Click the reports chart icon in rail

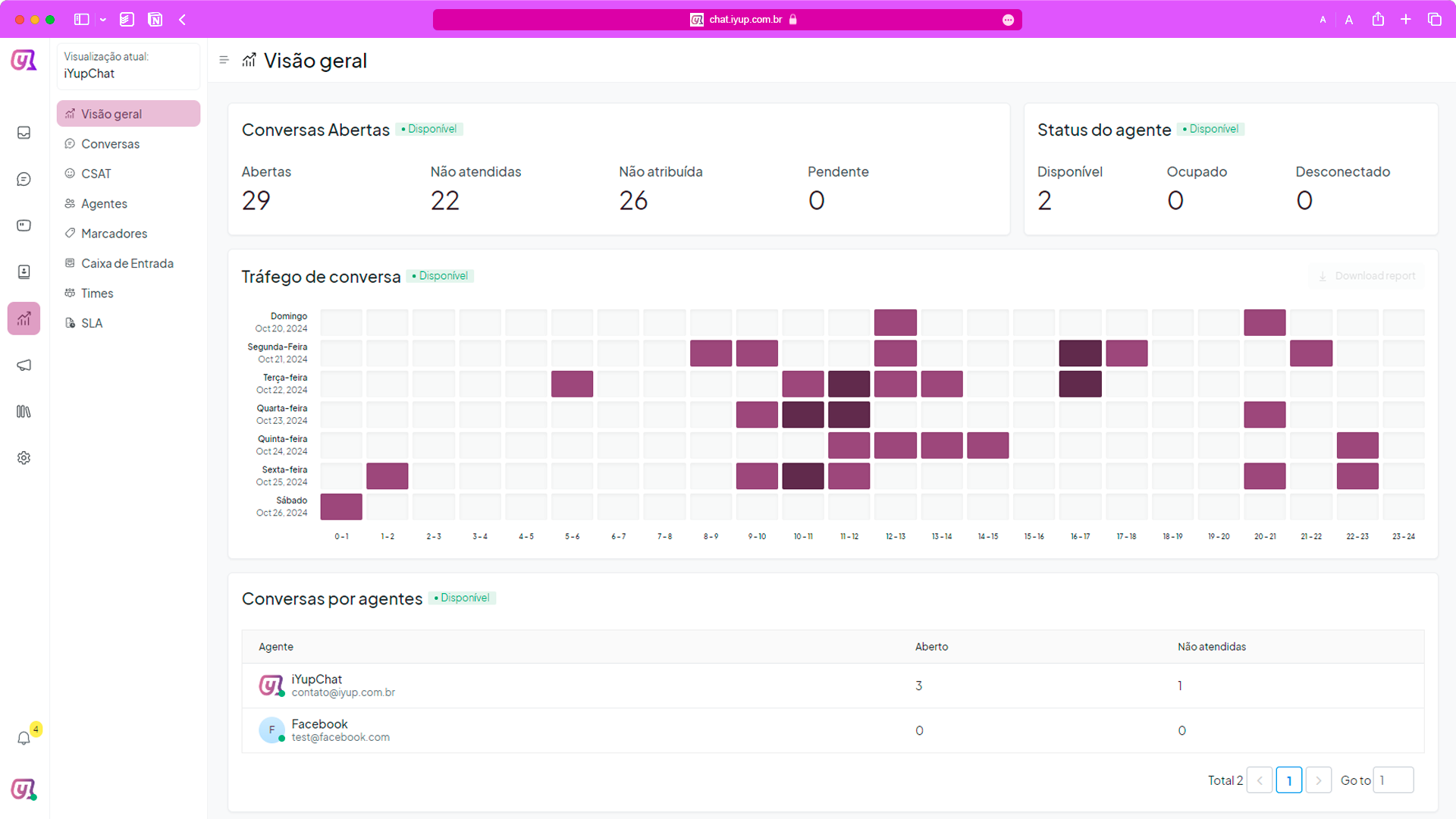tap(24, 318)
